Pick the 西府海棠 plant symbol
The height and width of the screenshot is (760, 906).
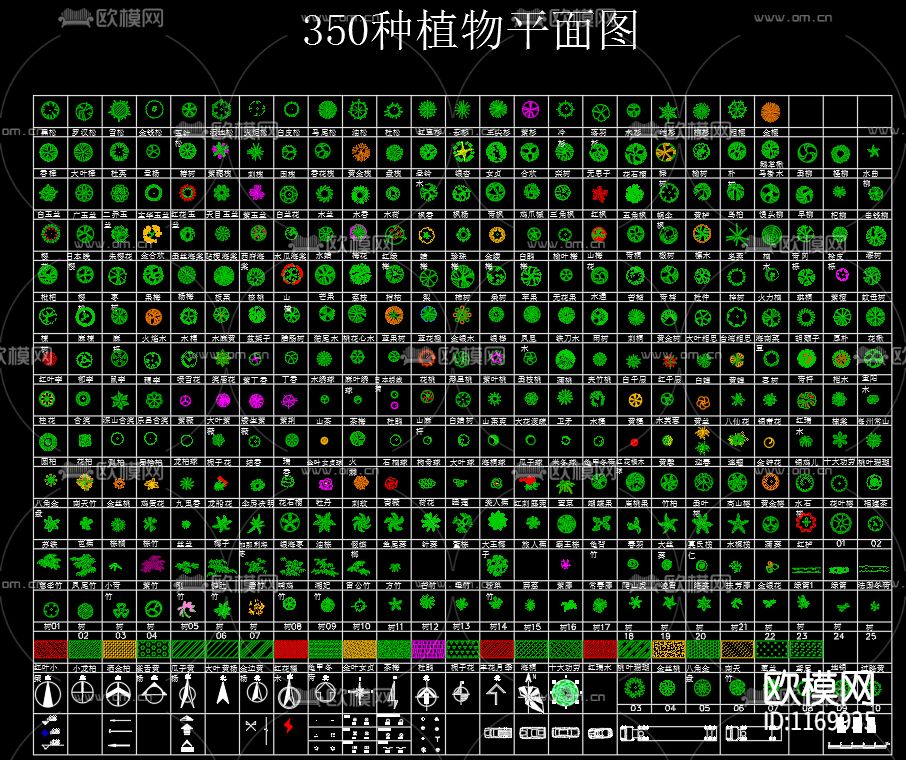(x=258, y=233)
